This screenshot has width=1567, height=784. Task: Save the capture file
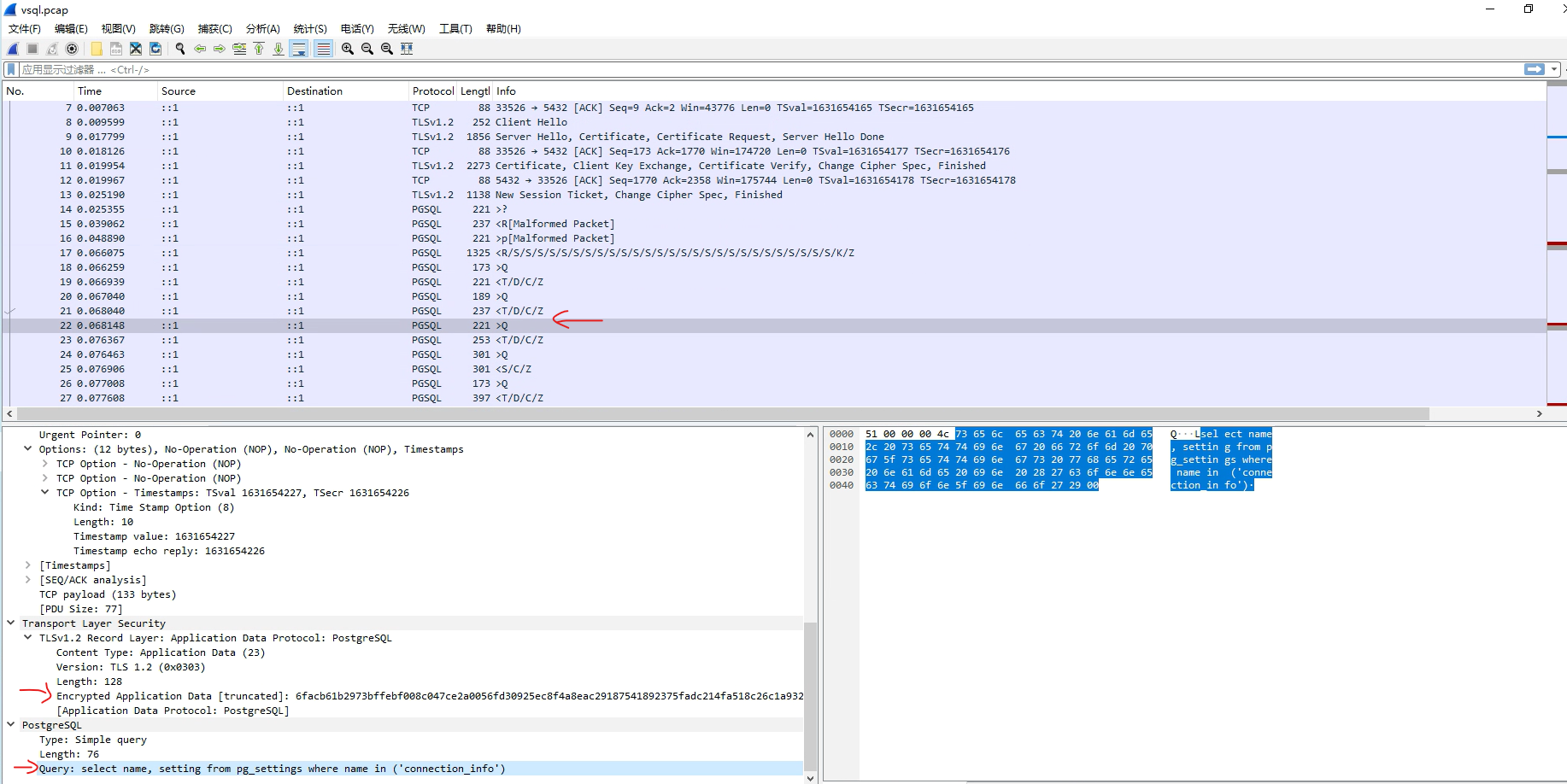116,49
